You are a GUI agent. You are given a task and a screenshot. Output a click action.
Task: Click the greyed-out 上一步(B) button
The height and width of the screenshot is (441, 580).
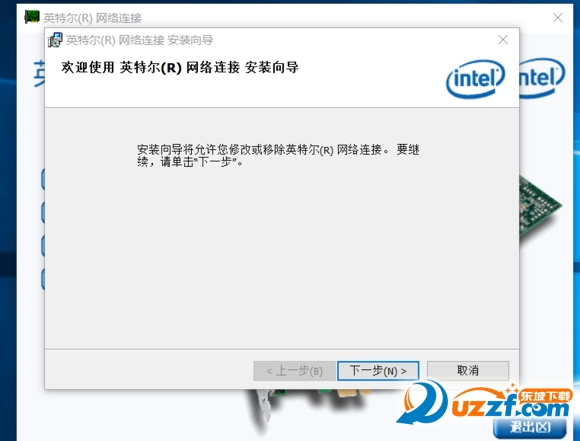294,371
